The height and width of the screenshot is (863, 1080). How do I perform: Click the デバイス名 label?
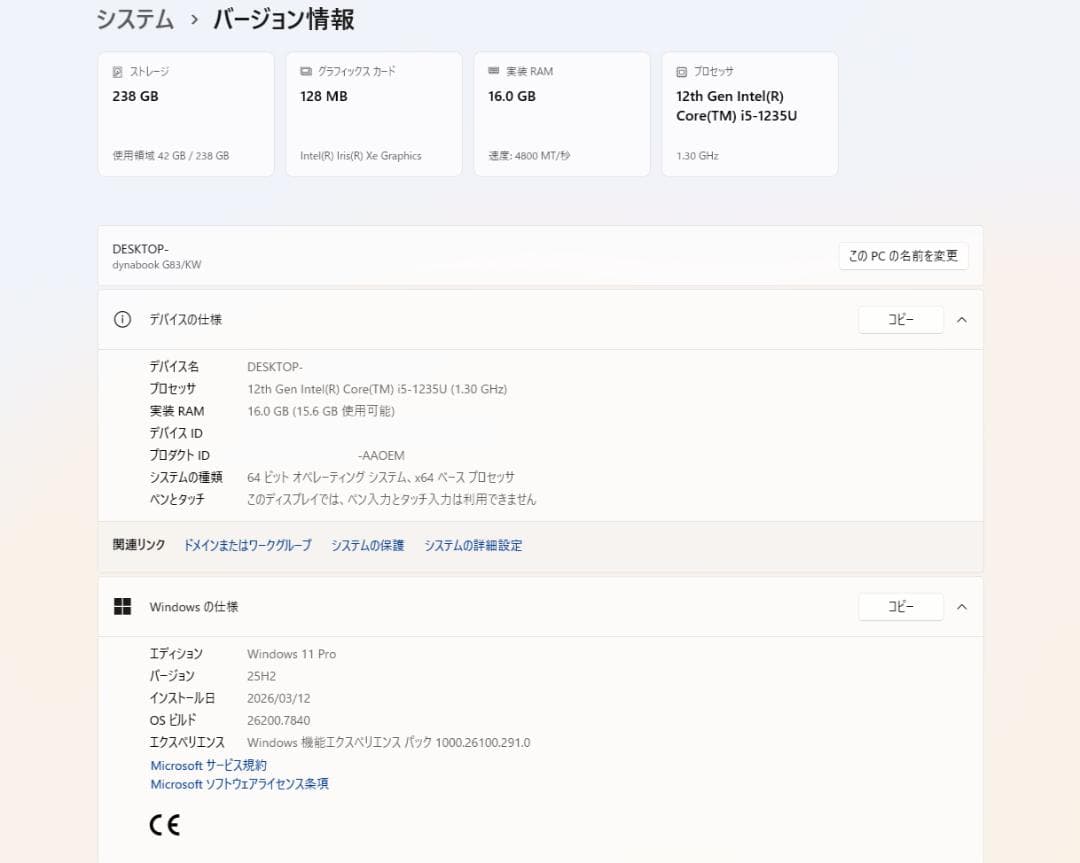coord(174,367)
